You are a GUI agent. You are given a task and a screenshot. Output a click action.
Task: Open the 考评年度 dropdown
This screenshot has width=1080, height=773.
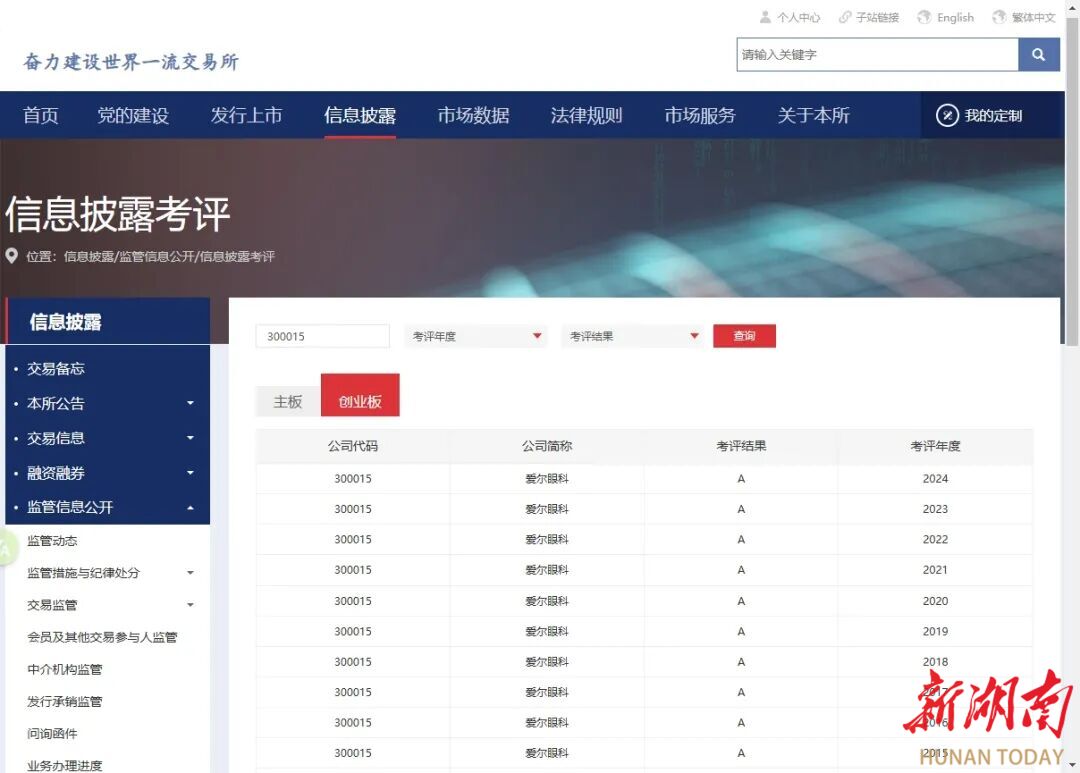476,336
